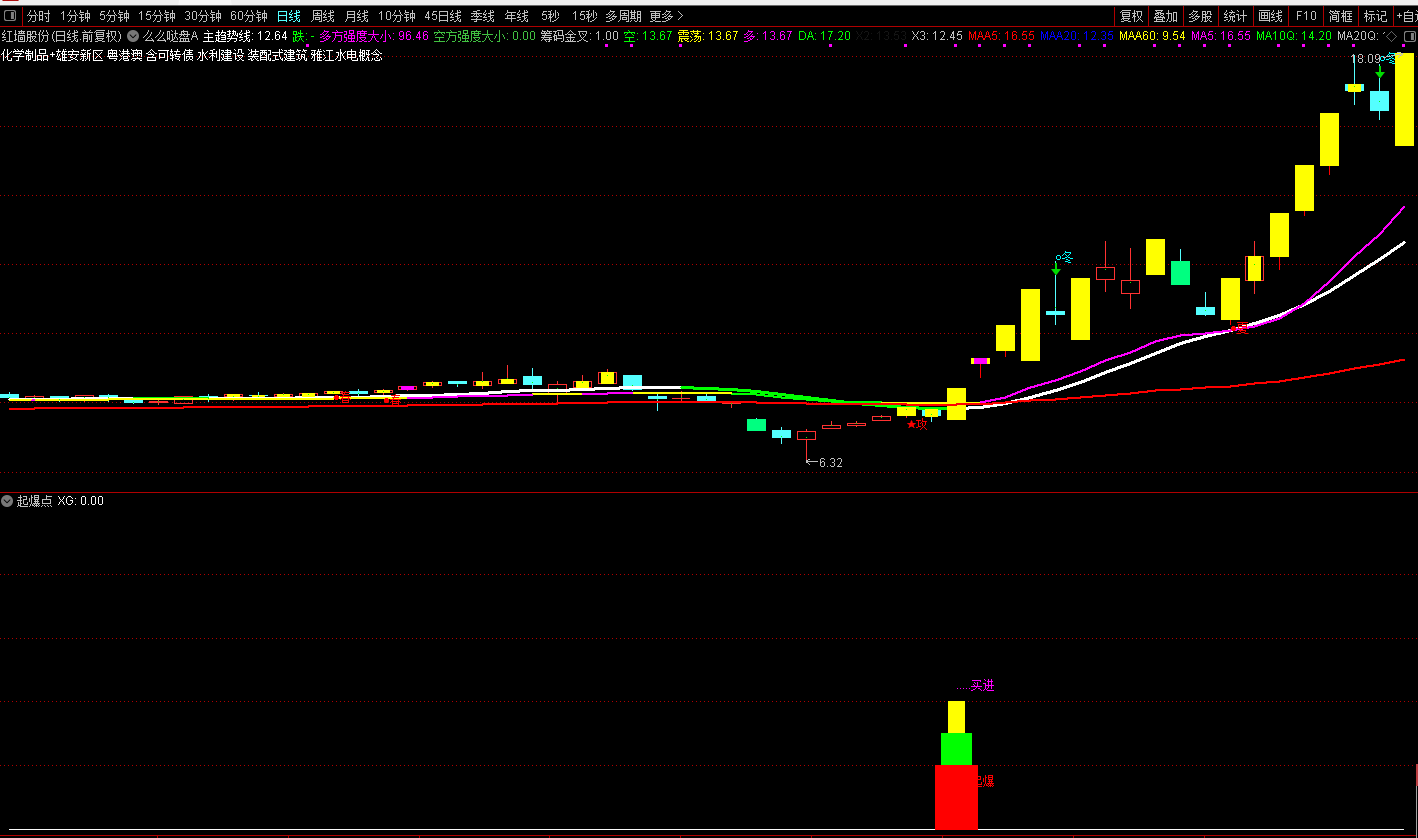Click the 么么哒盘A indicator name
This screenshot has width=1418, height=838.
[171, 36]
